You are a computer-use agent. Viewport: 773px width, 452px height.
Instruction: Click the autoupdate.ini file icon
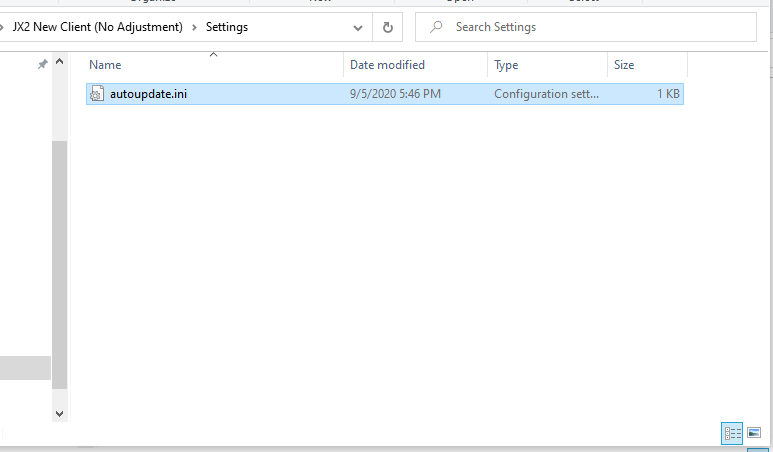[x=97, y=94]
